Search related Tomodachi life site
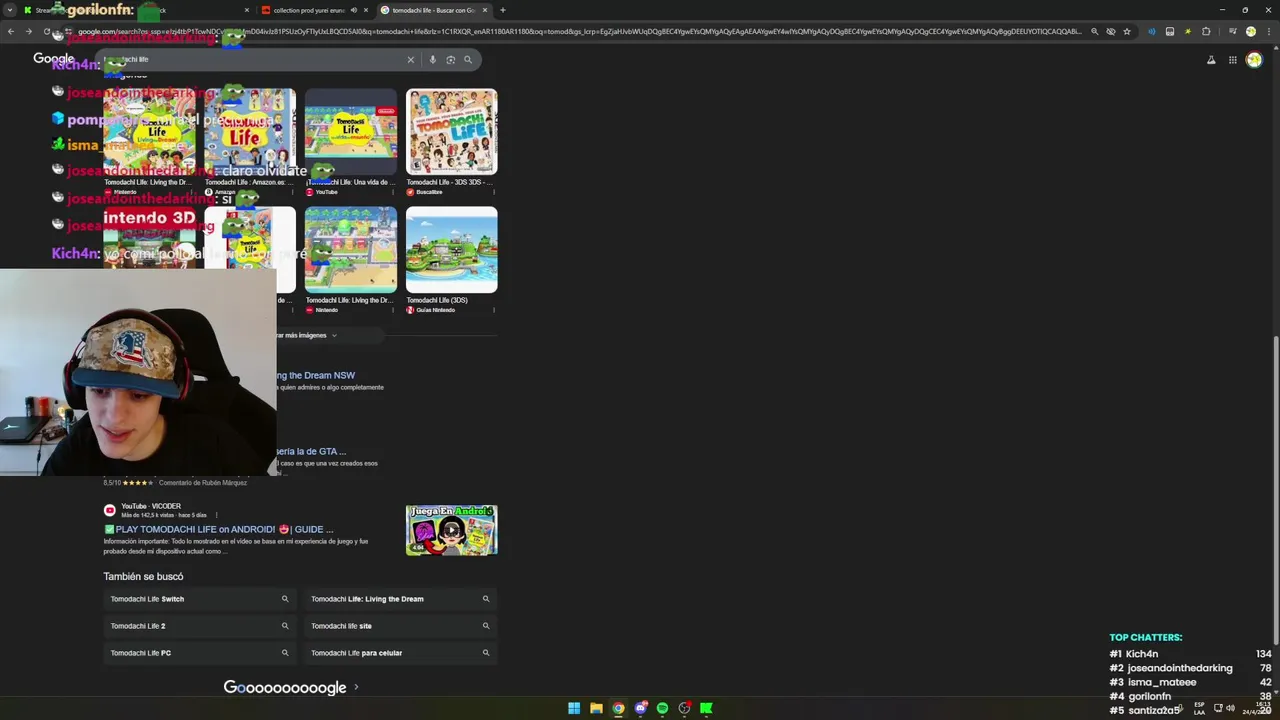 (400, 626)
